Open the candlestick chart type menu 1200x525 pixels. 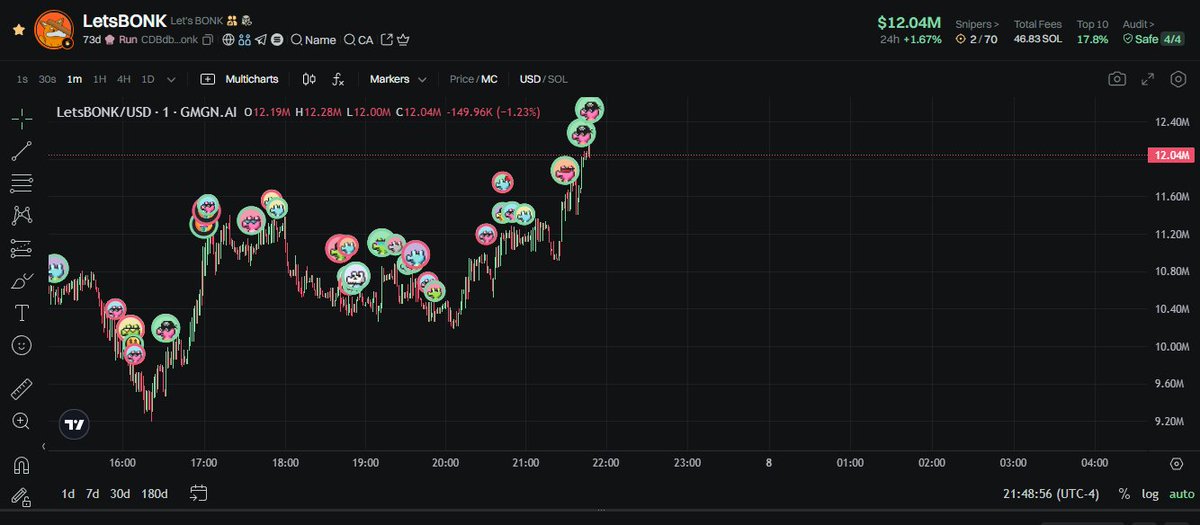pos(309,79)
